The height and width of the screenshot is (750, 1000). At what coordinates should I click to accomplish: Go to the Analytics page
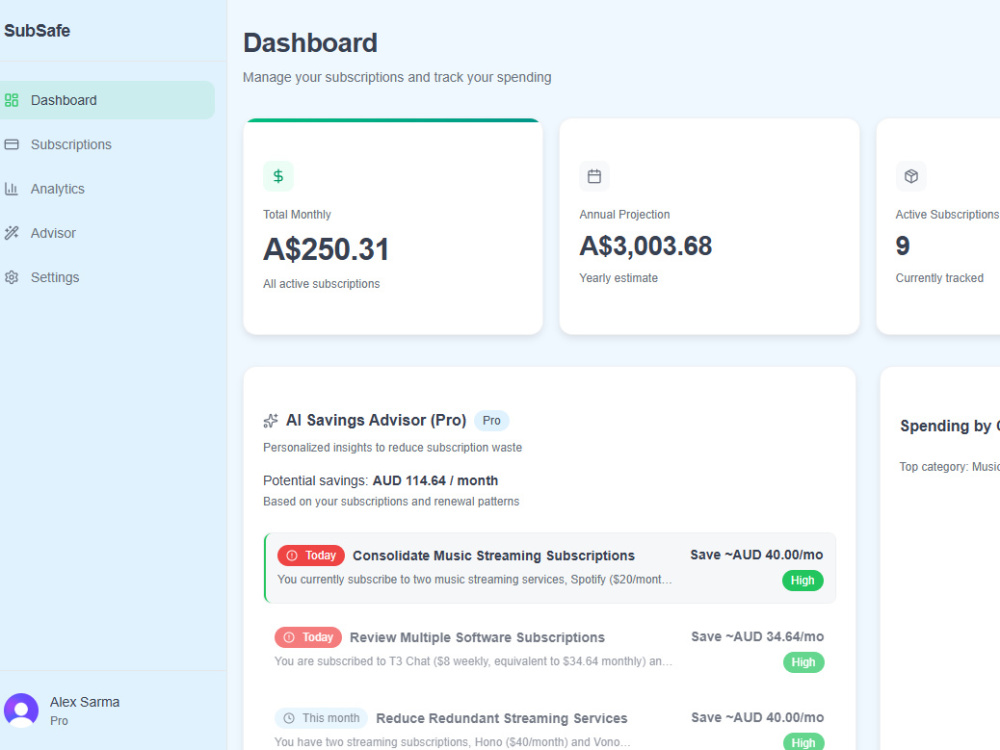coord(107,189)
